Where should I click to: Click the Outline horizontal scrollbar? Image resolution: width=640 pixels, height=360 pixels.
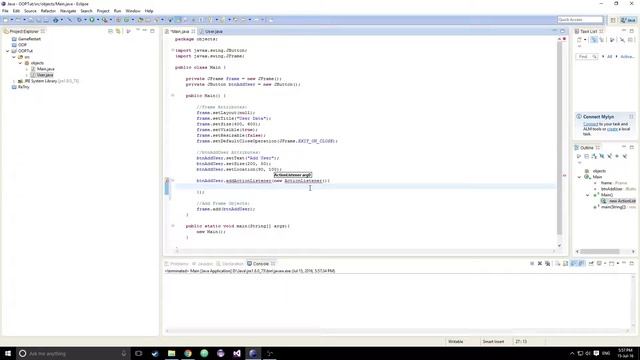point(600,251)
